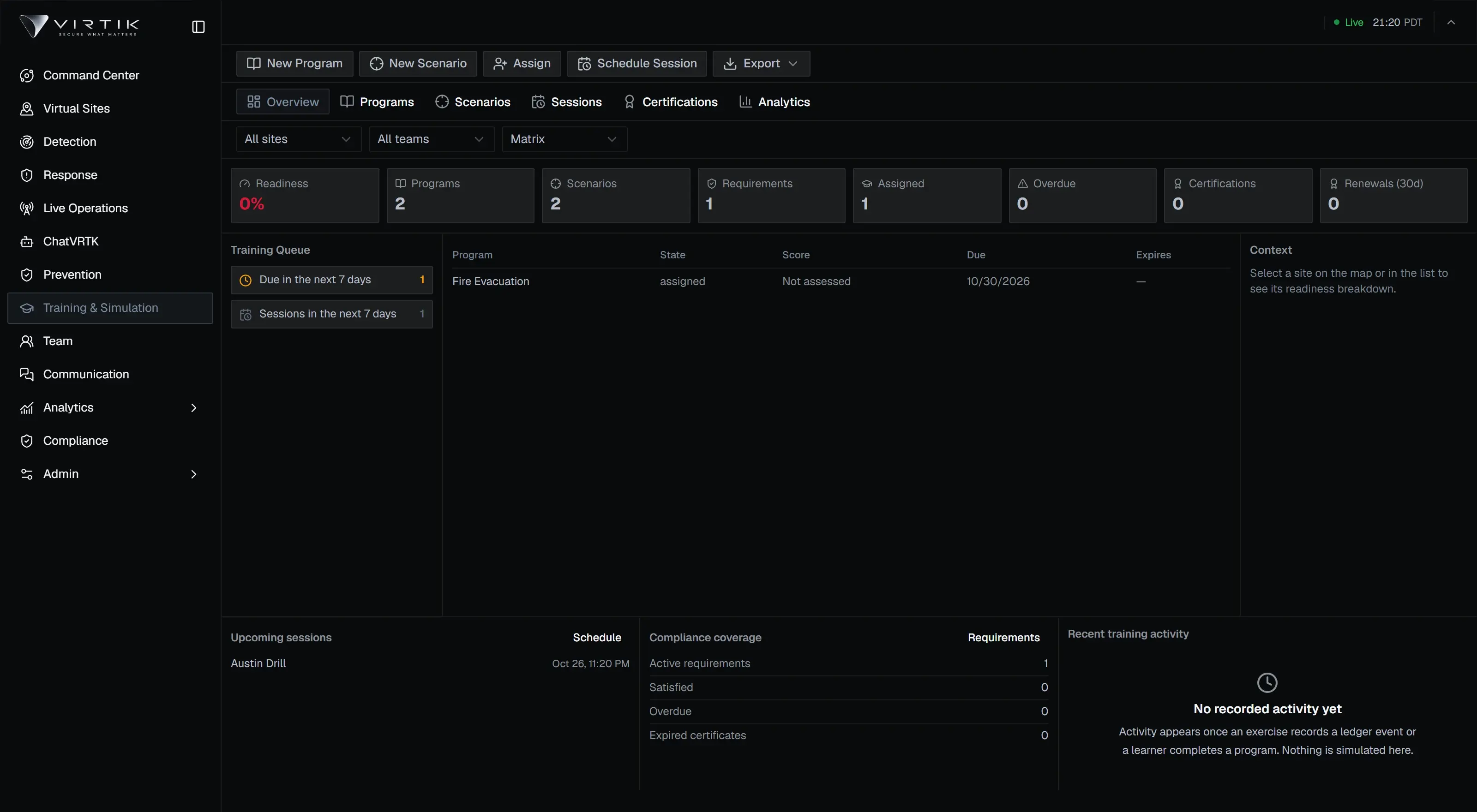Click the Schedule link in Upcoming sessions

(597, 638)
